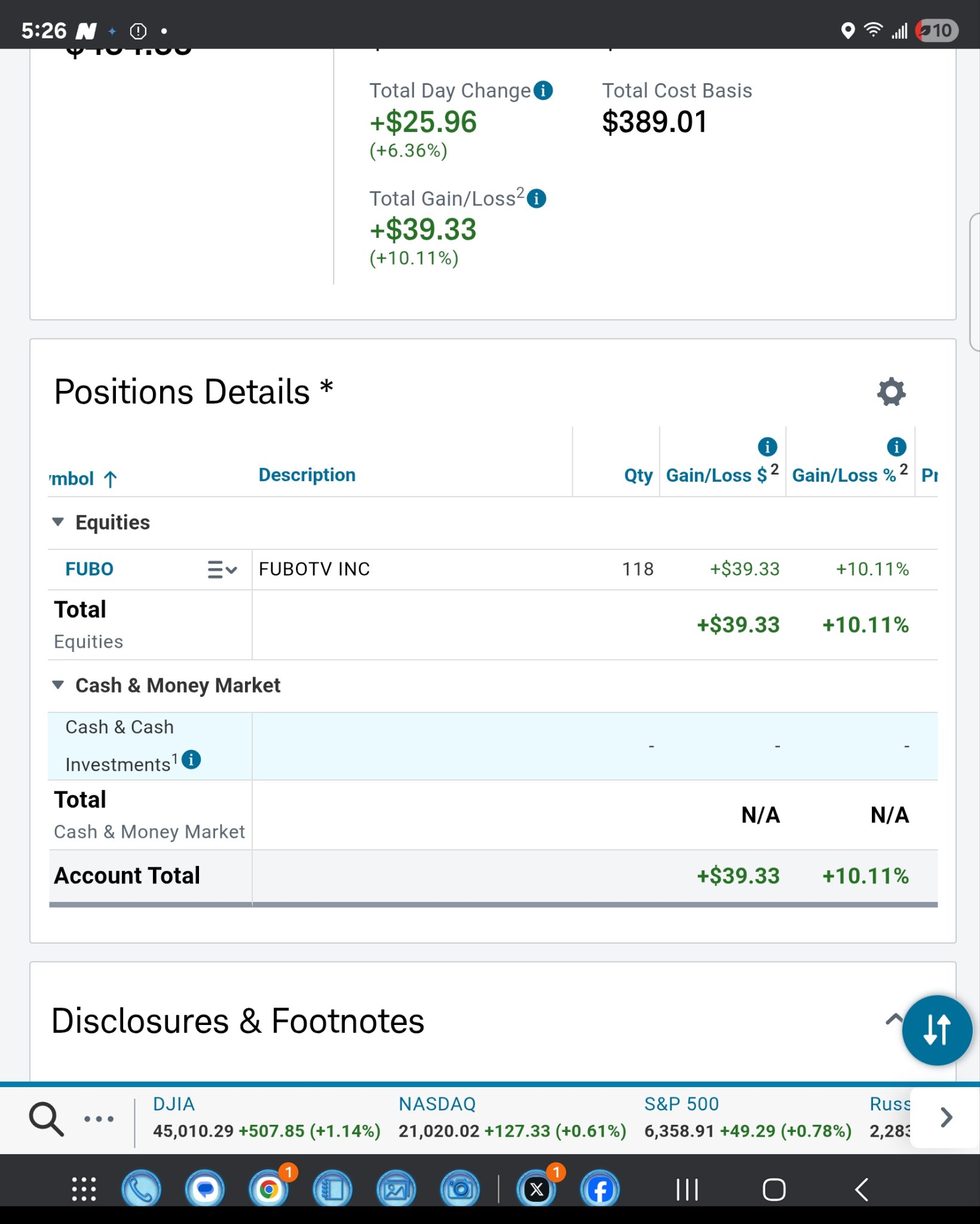
Task: Open the three-dot more menu in ticker bar
Action: (x=99, y=1119)
